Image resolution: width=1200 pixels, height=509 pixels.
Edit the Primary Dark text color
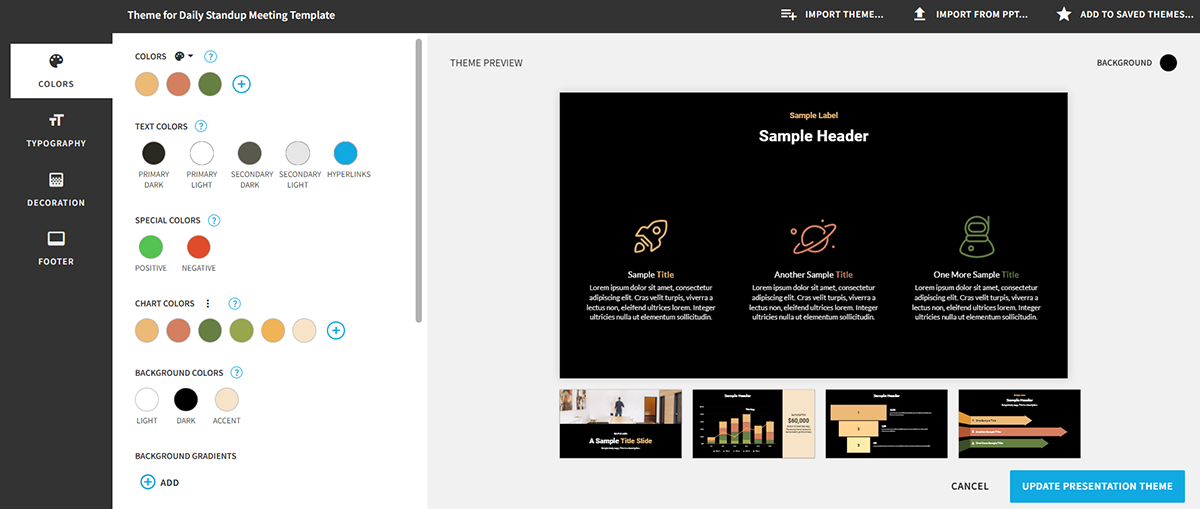pyautogui.click(x=153, y=153)
